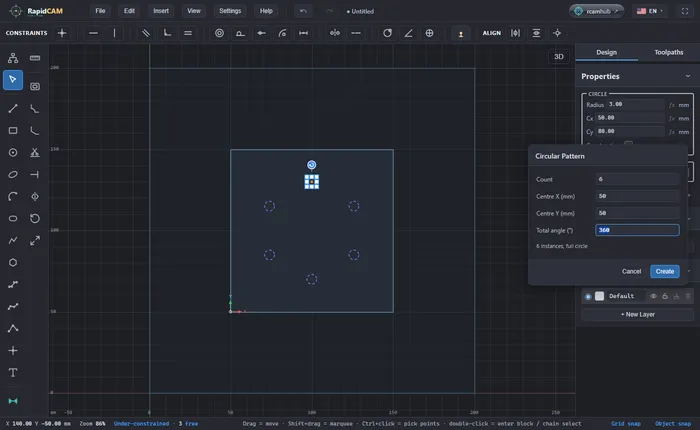Open the Edit menu
The image size is (700, 430).
tap(129, 11)
